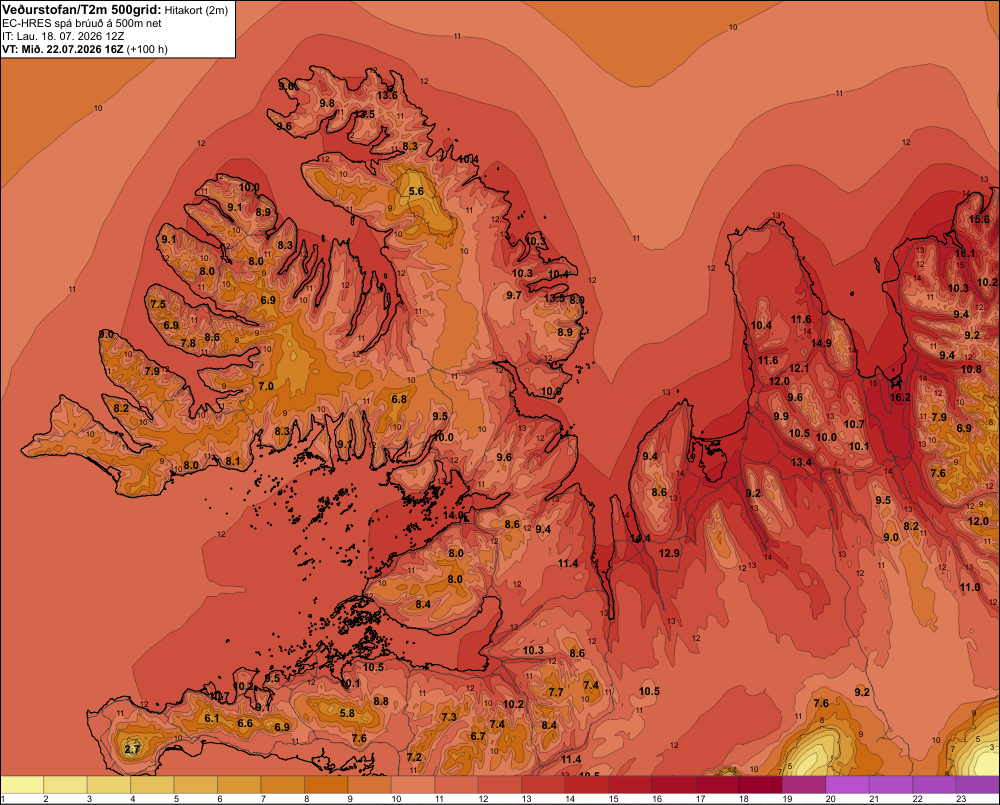The width and height of the screenshot is (1000, 805).
Task: Click the temperature value 16.2
Action: (900, 397)
